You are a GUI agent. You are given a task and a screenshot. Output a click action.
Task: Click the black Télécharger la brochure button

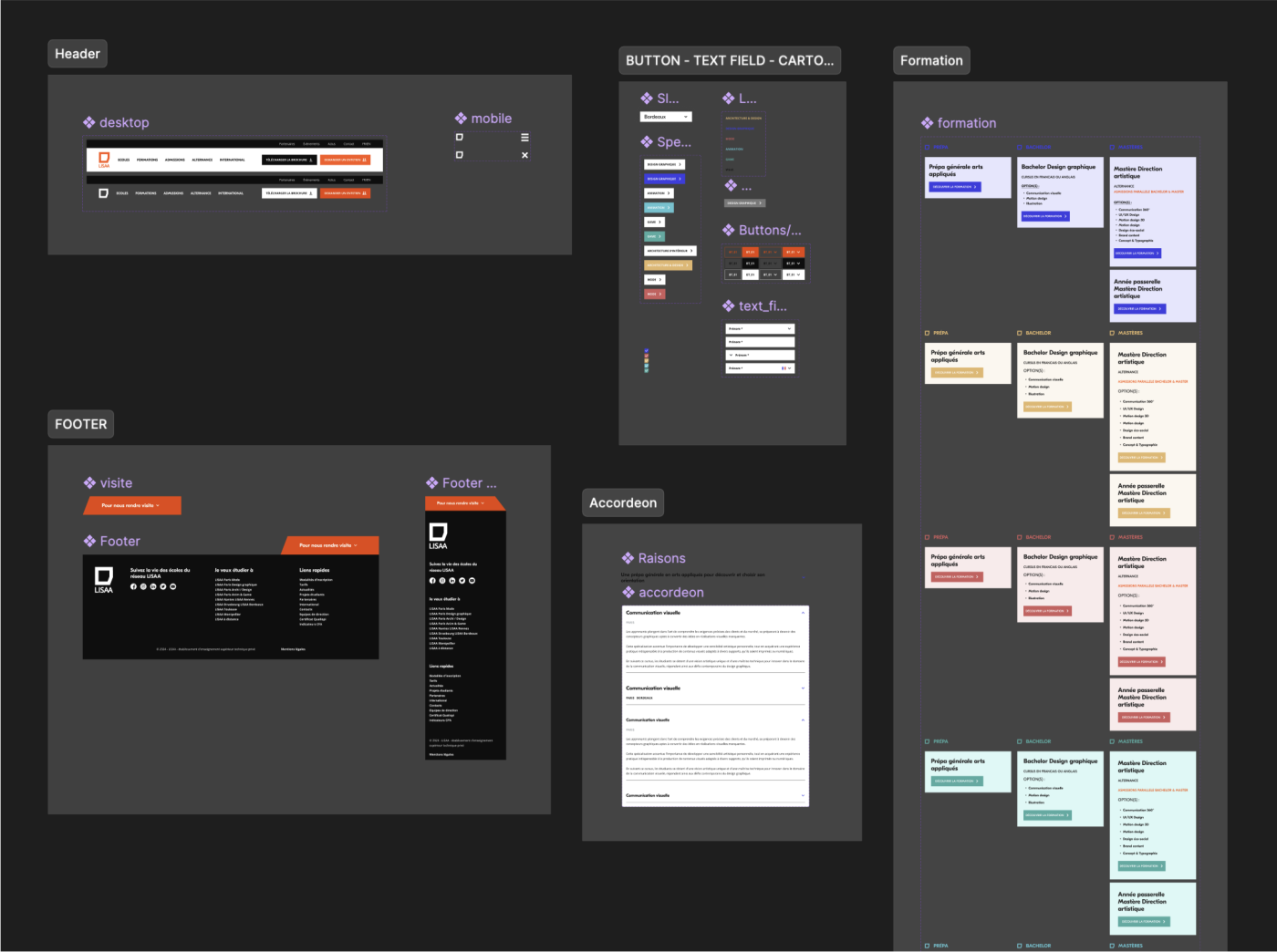coord(289,160)
